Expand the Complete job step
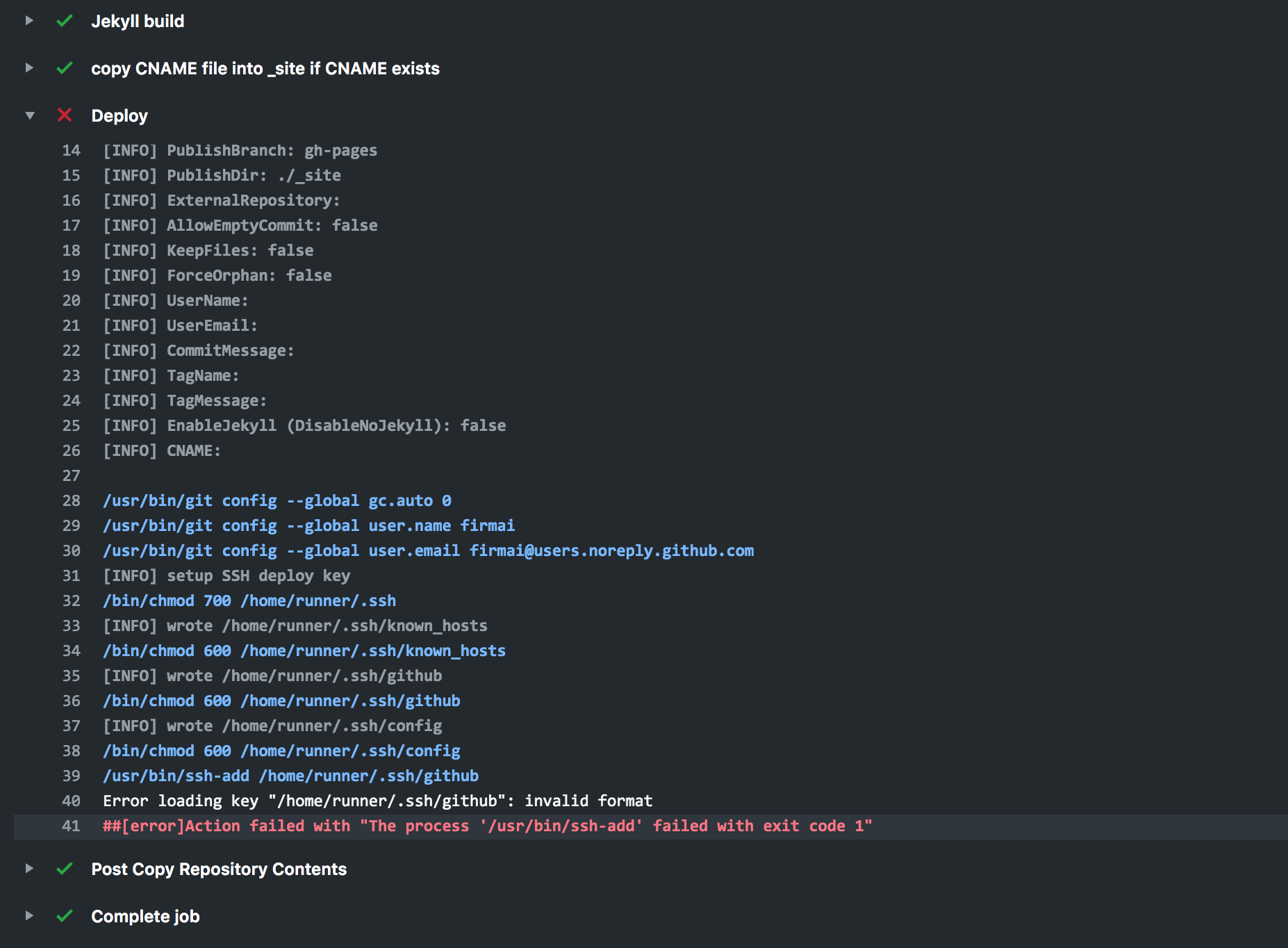This screenshot has height=948, width=1288. pyautogui.click(x=29, y=916)
